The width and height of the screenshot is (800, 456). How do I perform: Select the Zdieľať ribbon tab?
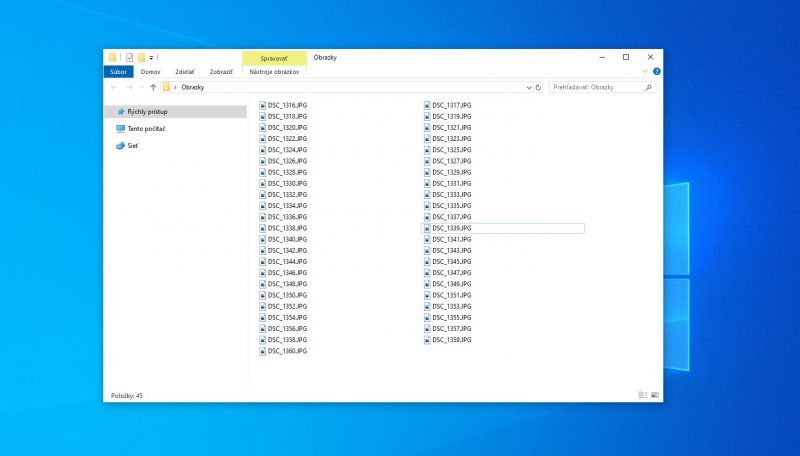tap(185, 72)
